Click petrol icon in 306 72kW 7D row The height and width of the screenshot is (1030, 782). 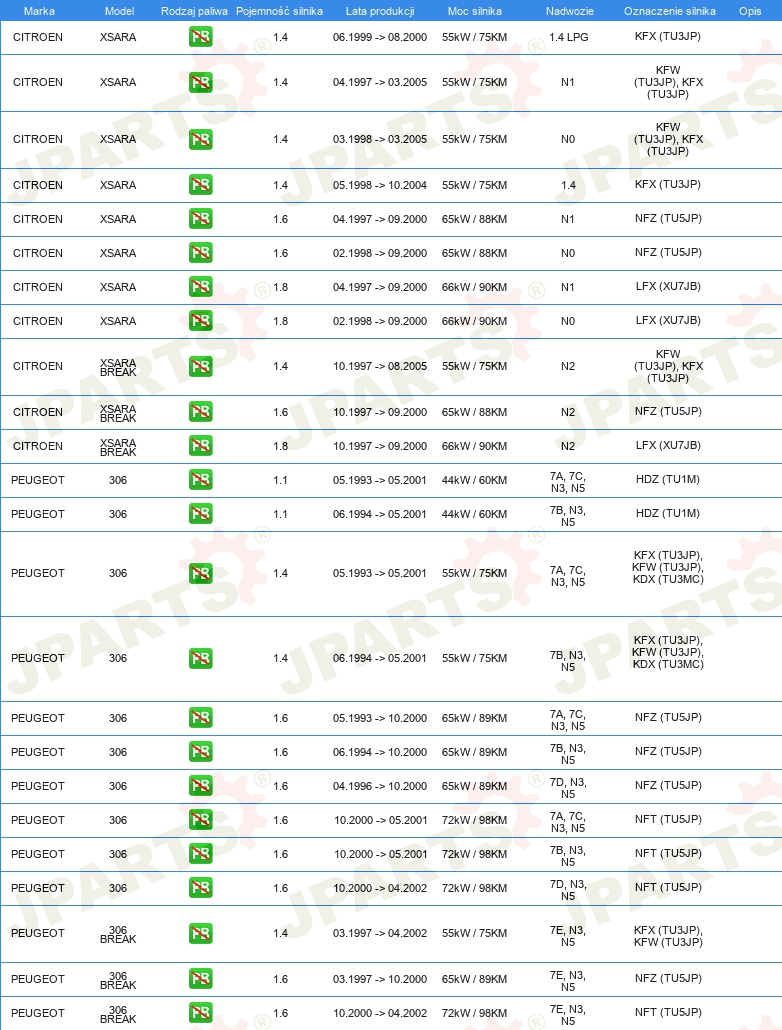pos(200,888)
